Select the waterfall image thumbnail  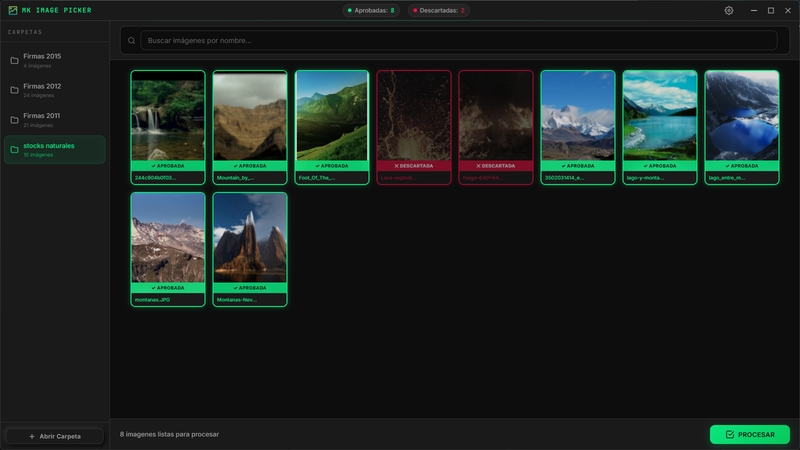pos(168,116)
